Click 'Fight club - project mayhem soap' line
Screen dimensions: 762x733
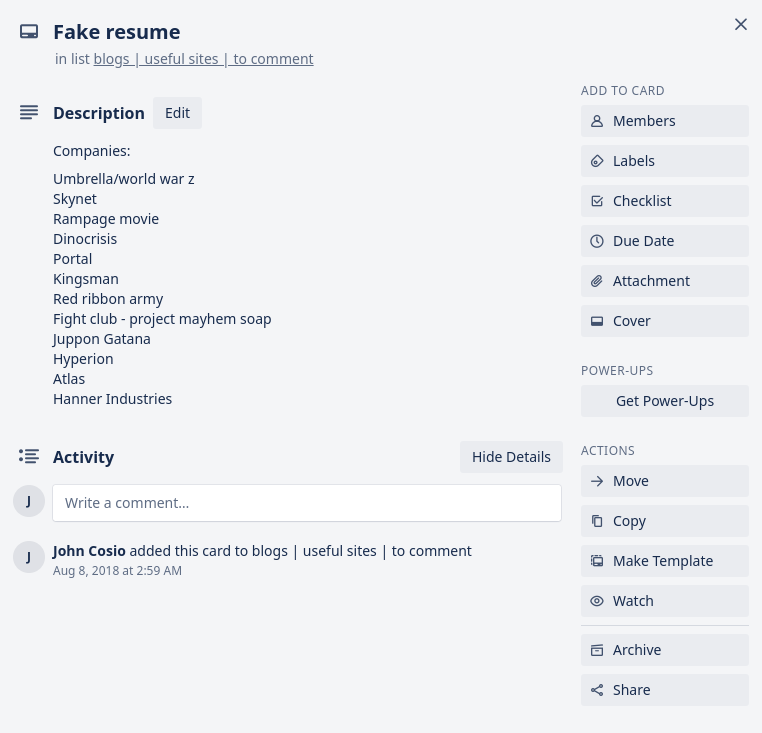(x=162, y=319)
